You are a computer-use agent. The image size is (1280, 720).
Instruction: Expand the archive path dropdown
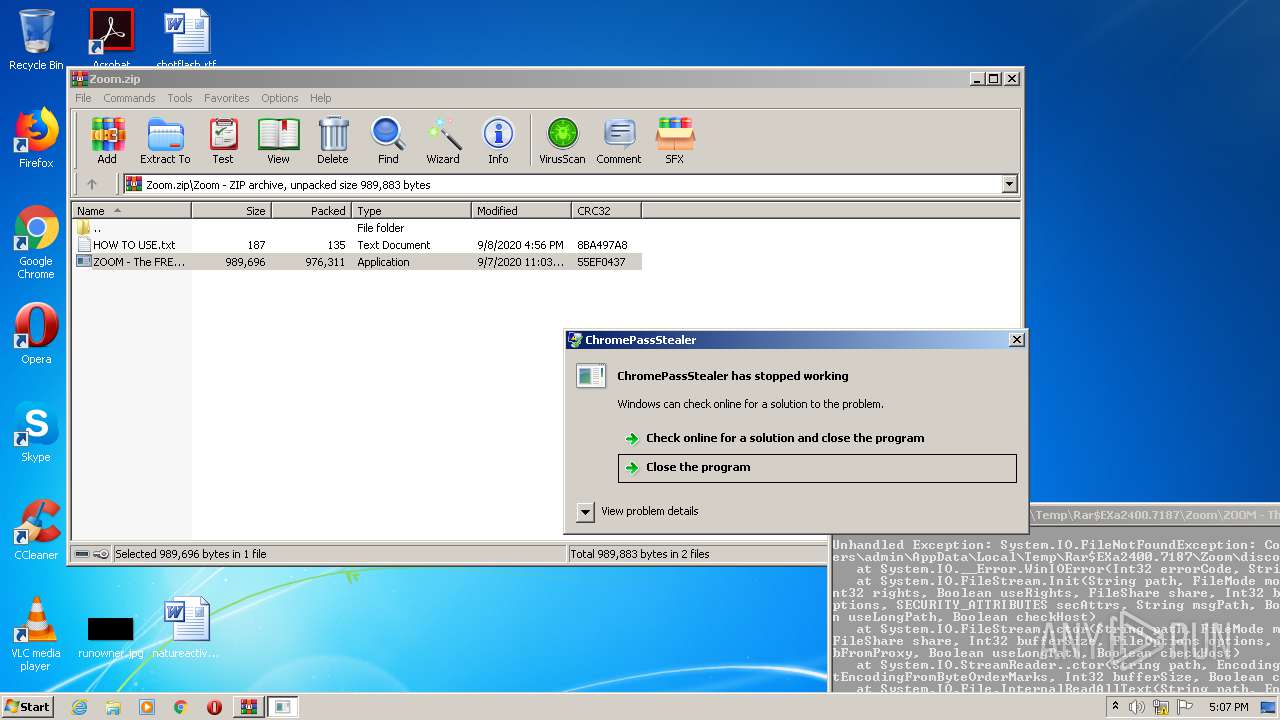tap(1009, 184)
